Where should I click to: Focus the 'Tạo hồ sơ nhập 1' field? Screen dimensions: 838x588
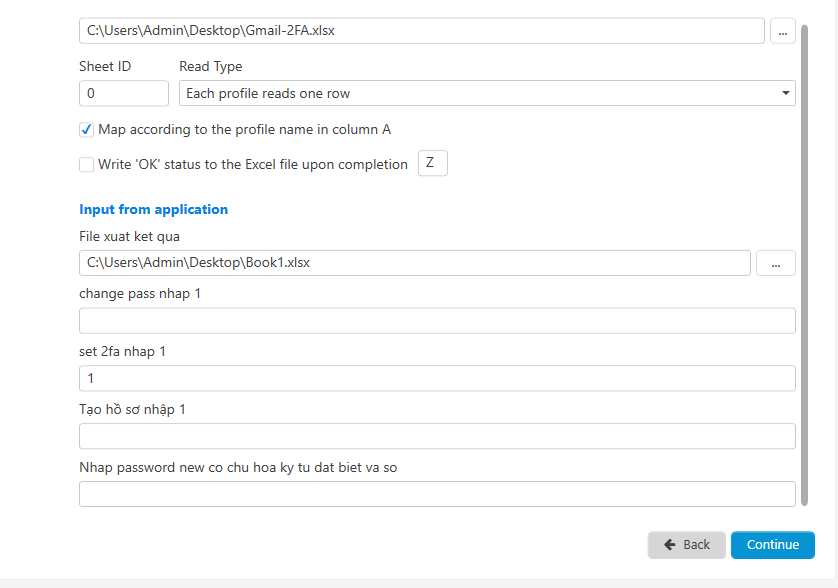tap(437, 436)
